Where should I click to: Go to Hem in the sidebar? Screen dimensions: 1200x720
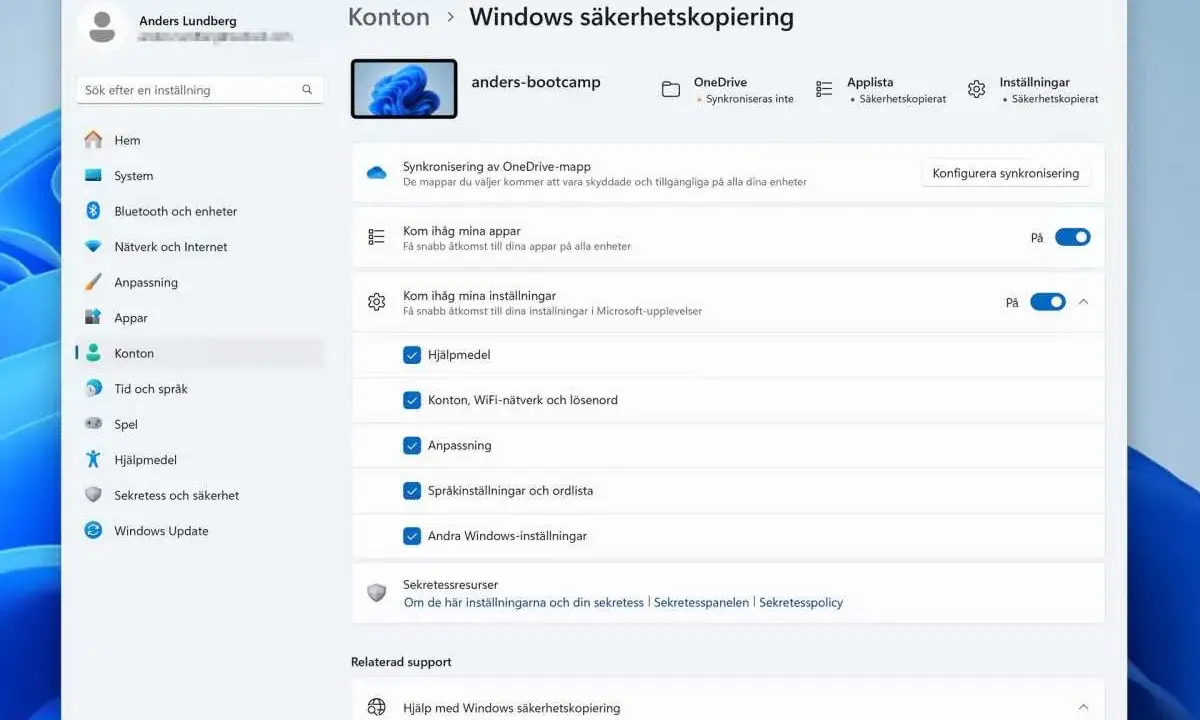click(200, 140)
